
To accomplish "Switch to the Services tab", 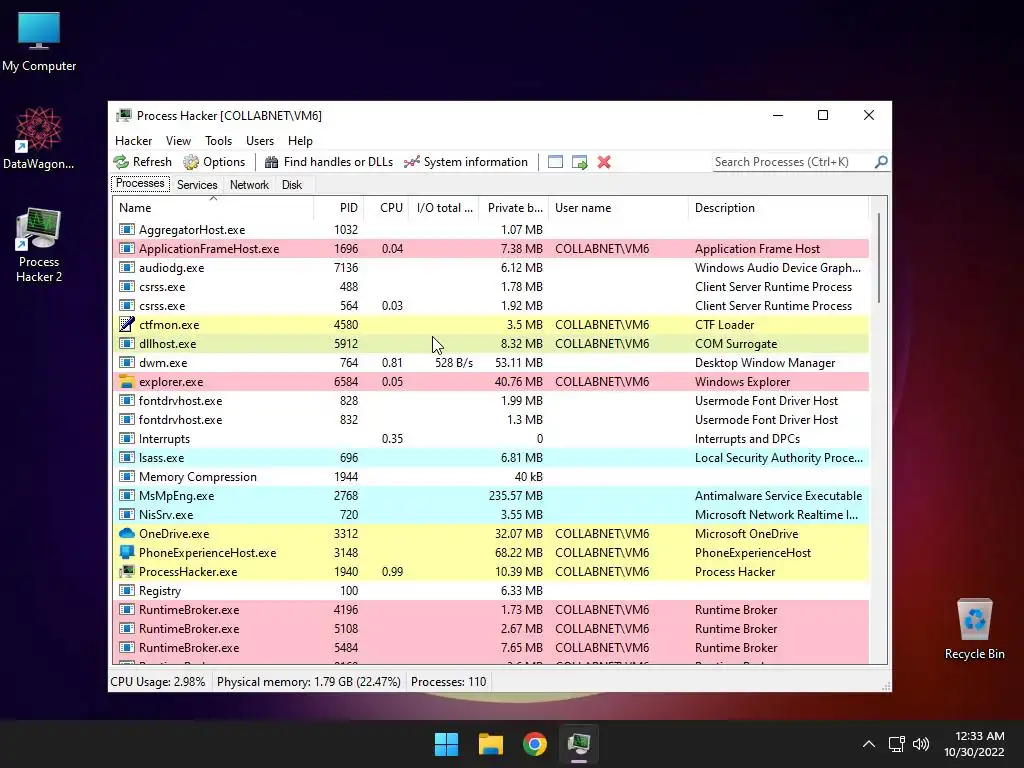I will click(x=197, y=185).
